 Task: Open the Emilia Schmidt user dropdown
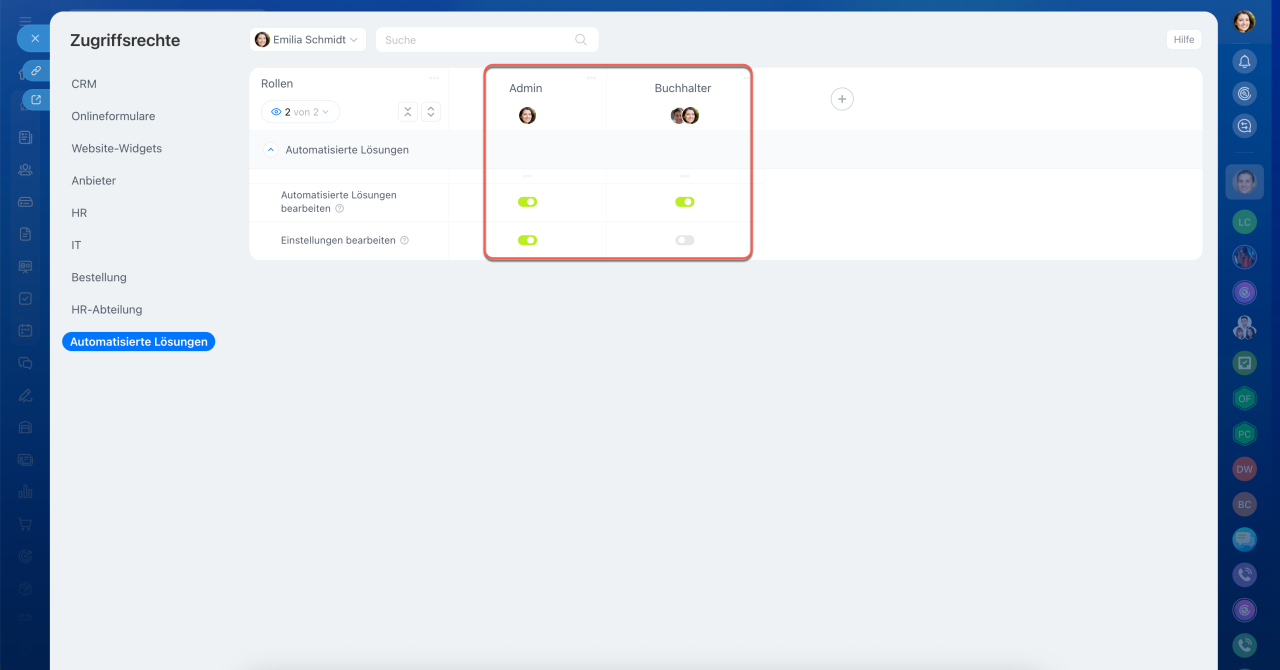coord(308,40)
